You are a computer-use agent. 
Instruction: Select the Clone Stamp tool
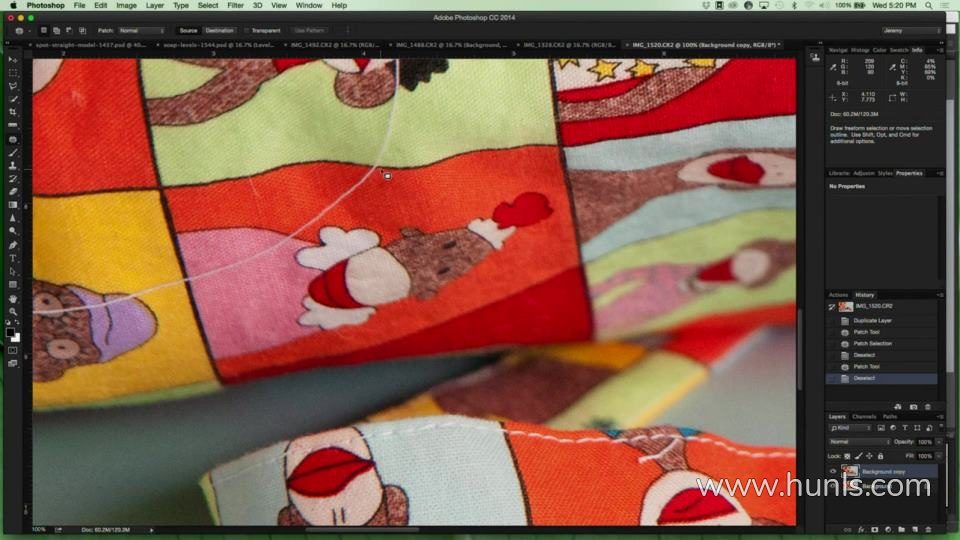13,165
